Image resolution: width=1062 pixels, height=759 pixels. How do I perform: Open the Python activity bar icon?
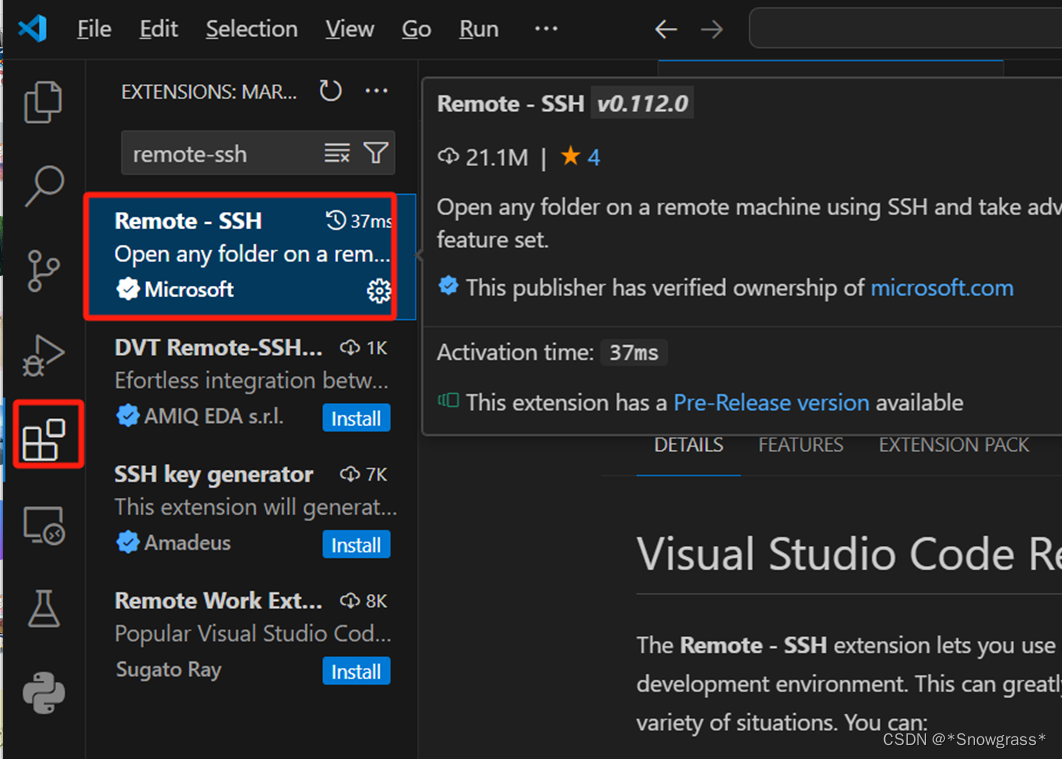click(x=44, y=693)
